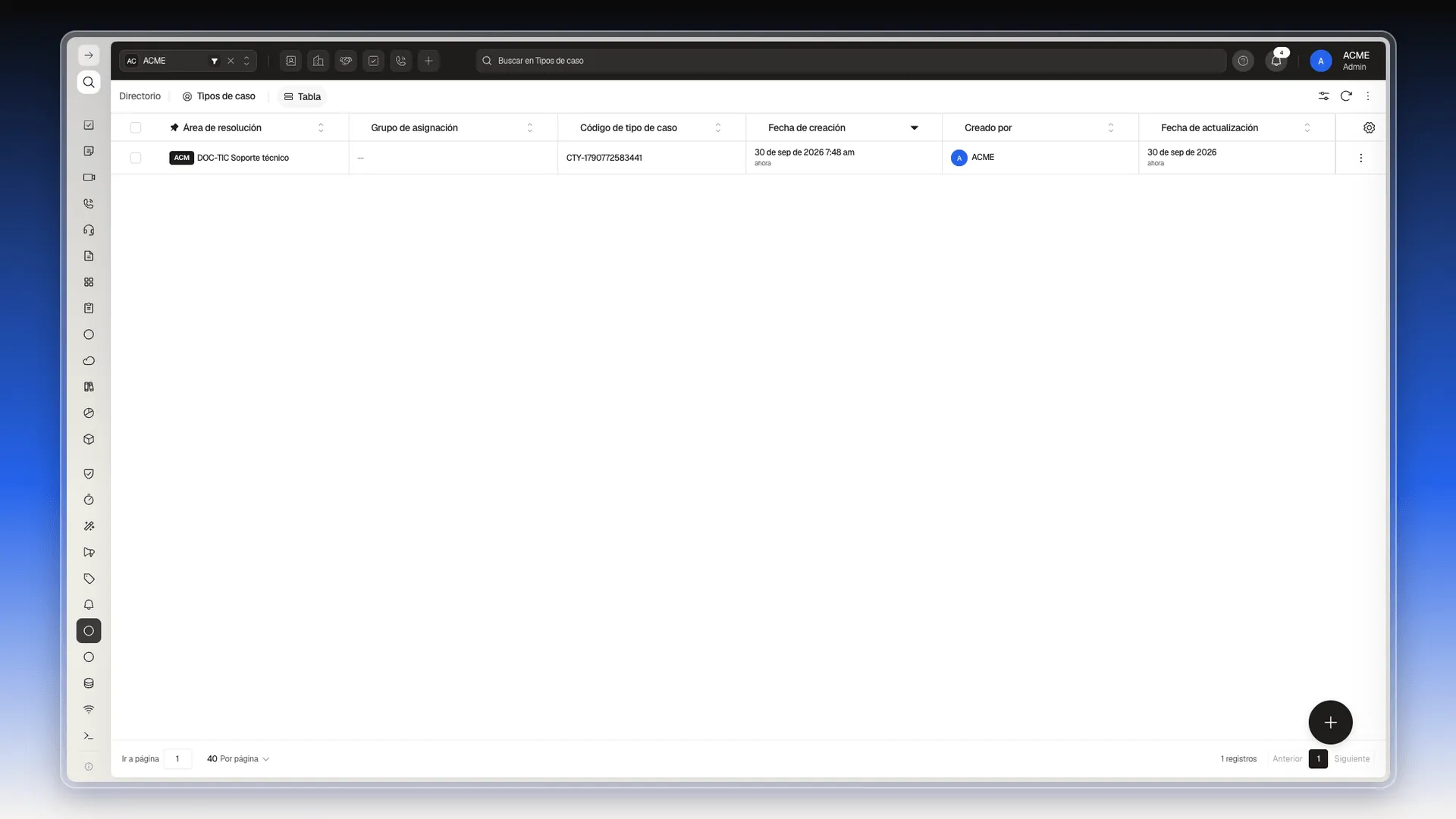Click the handshake icon in top toolbar
Screen dimensions: 1456x819
(x=346, y=61)
